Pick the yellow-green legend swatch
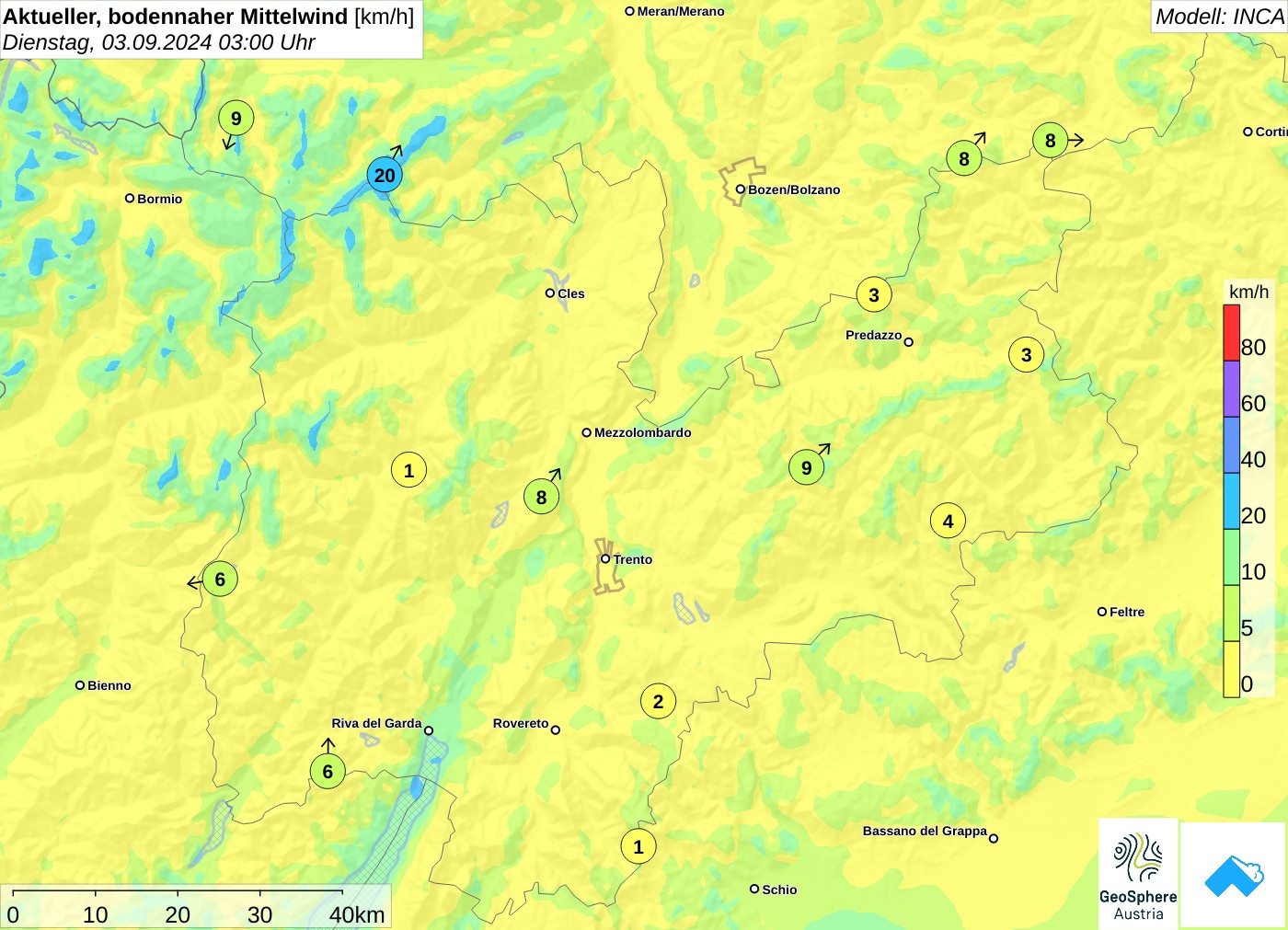 pyautogui.click(x=1231, y=614)
